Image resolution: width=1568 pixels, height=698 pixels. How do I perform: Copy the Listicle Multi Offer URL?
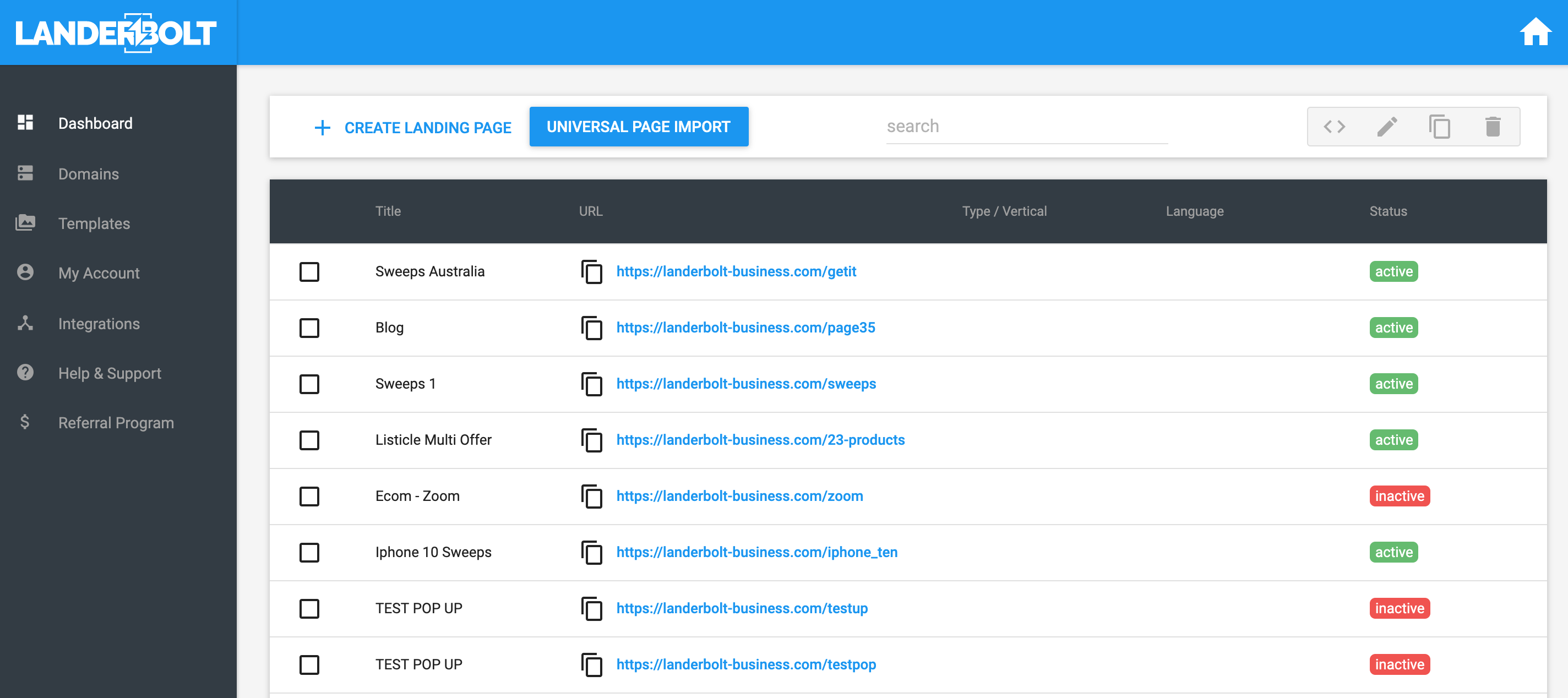(x=591, y=440)
